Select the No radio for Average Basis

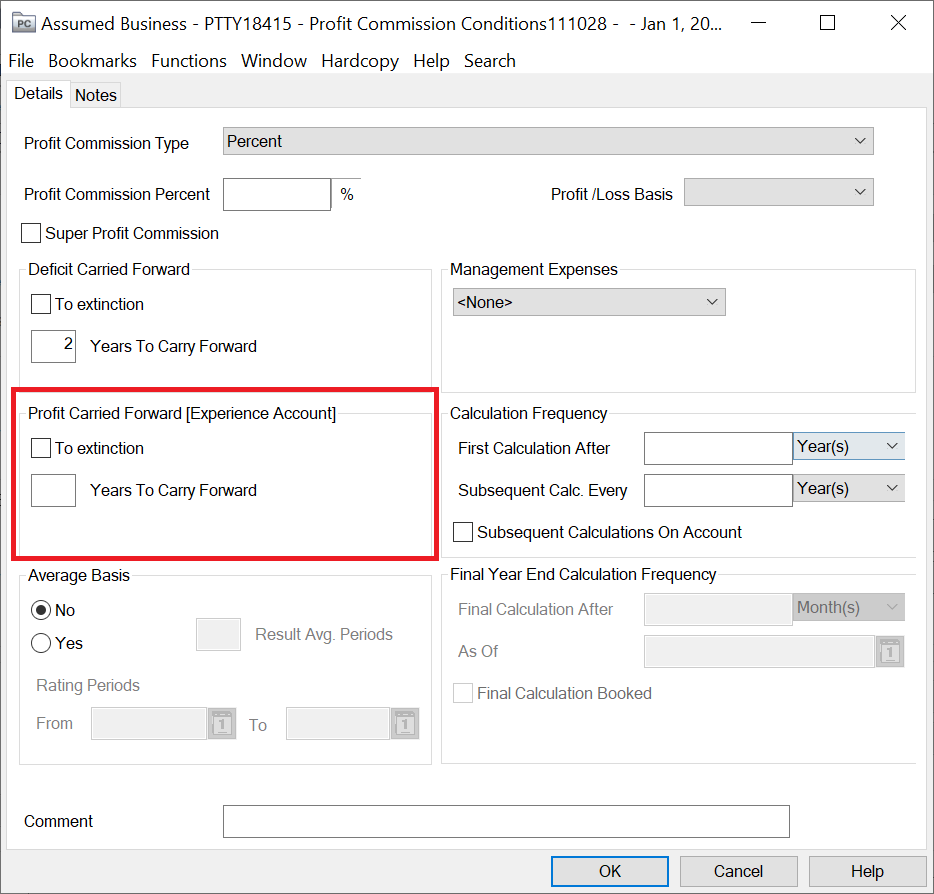tap(41, 611)
